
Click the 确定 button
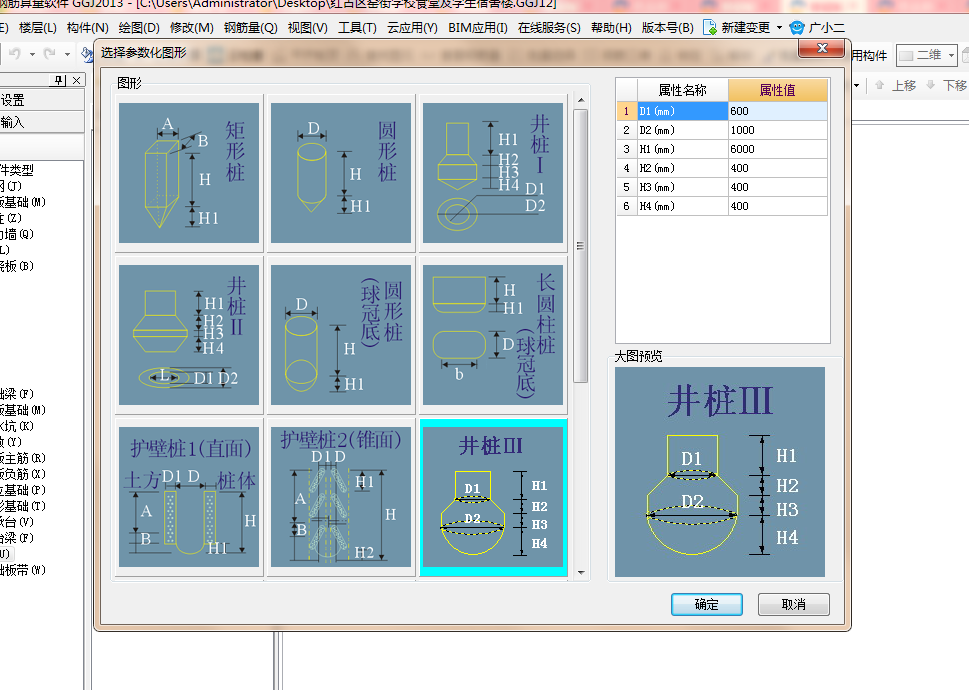tap(706, 604)
